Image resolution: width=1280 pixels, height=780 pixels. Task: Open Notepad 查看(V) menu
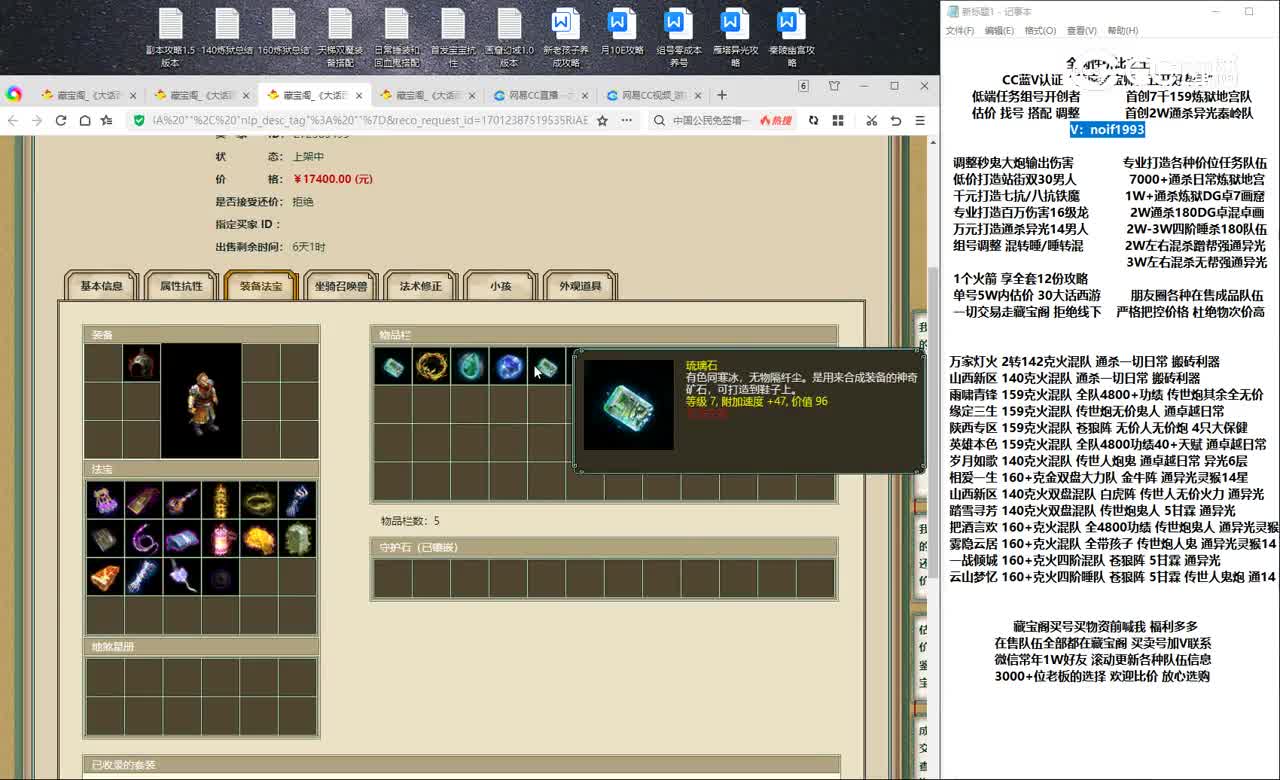[x=1081, y=31]
